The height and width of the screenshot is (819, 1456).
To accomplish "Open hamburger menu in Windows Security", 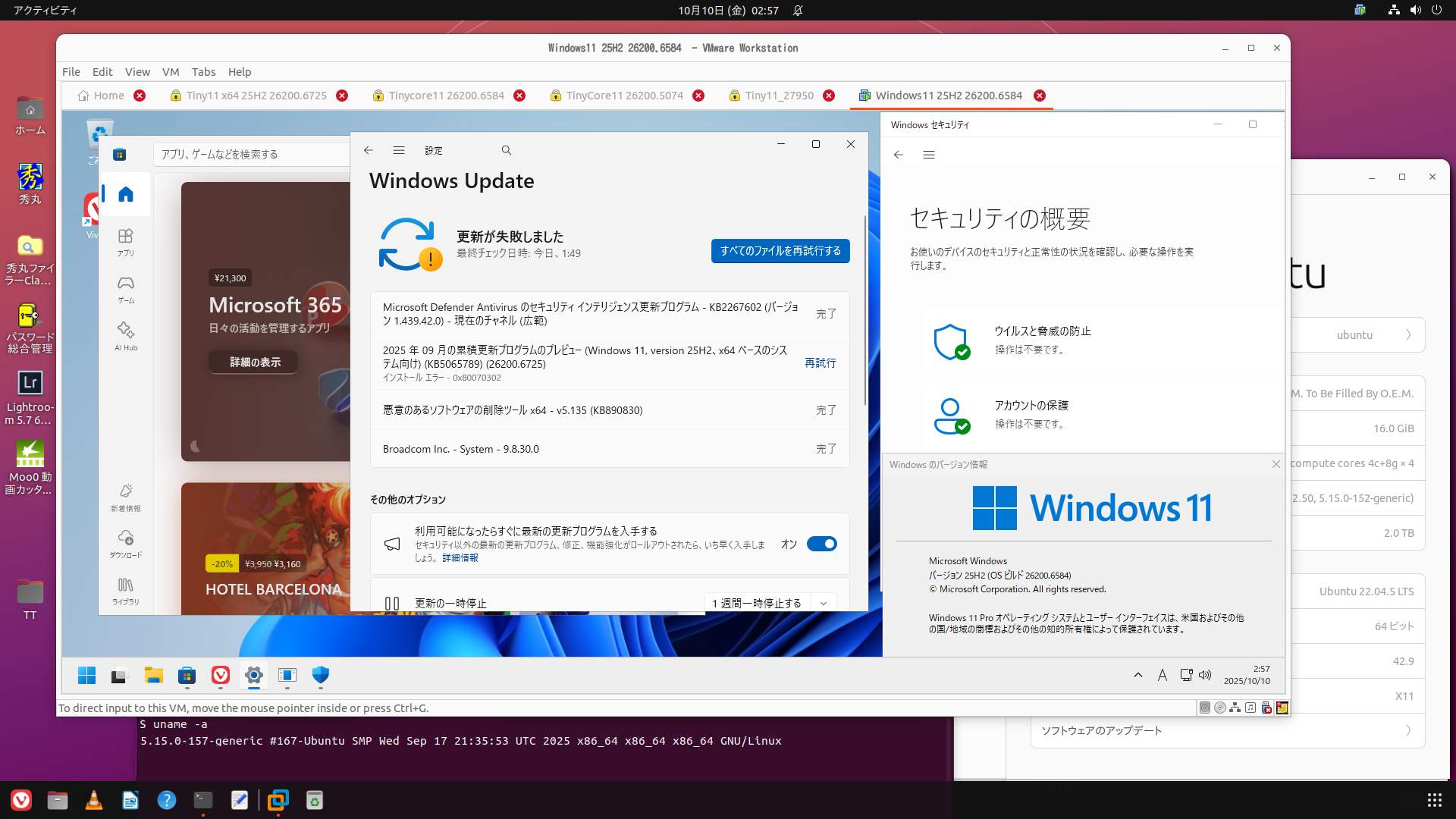I will 929,155.
